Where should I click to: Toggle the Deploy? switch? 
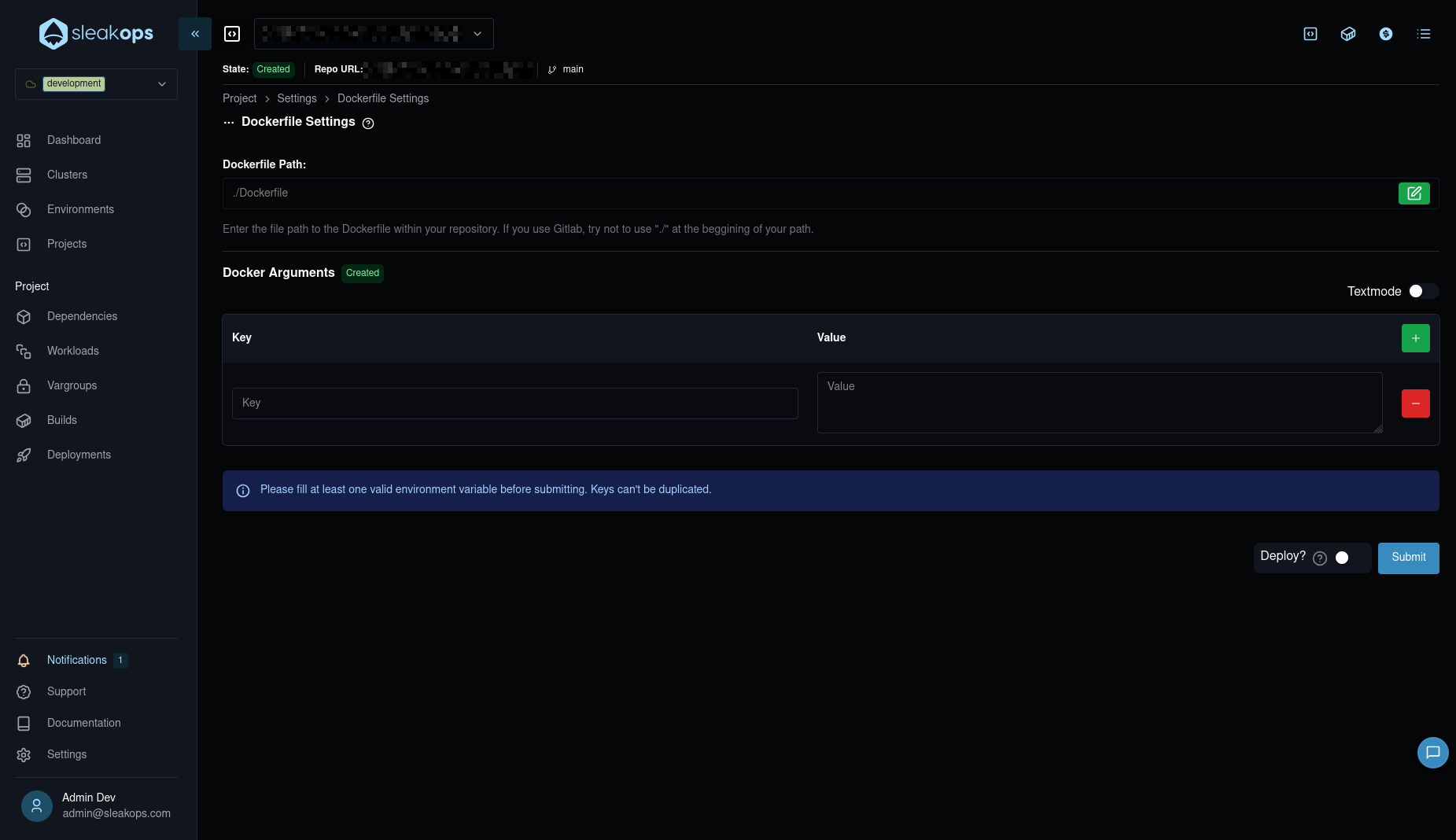pyautogui.click(x=1348, y=558)
